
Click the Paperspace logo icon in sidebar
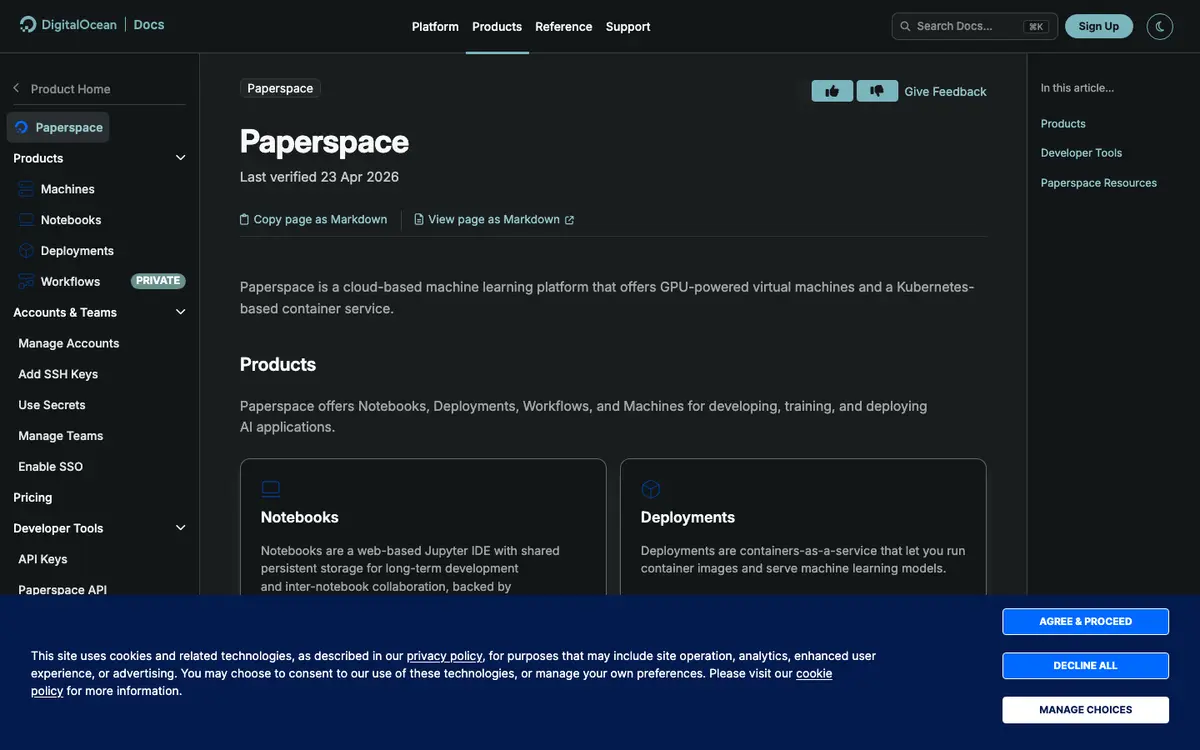click(22, 127)
